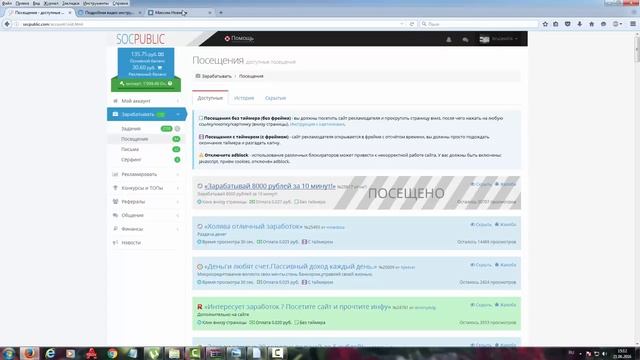Collapse the Зарабатывать sidebar section
Image resolution: width=640 pixels, height=360 pixels.
(x=147, y=114)
